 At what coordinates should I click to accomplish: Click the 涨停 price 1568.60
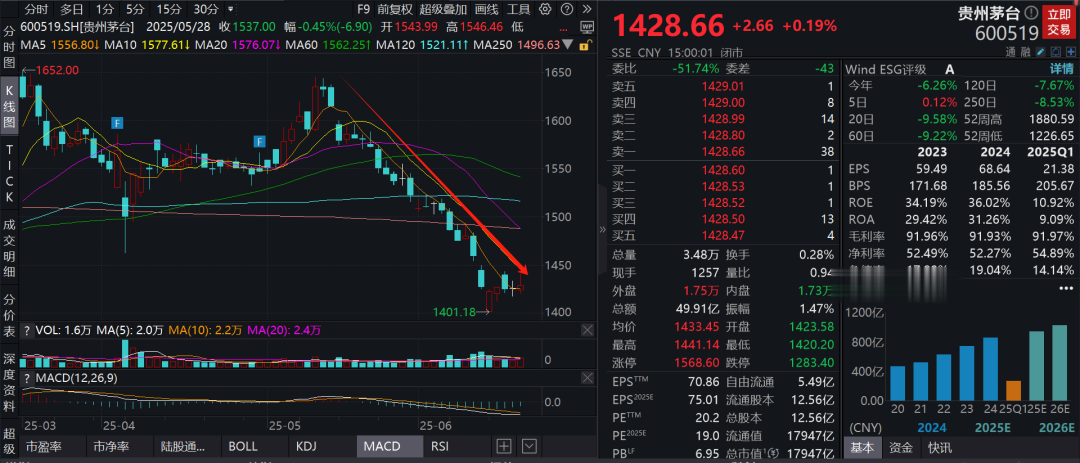(697, 362)
